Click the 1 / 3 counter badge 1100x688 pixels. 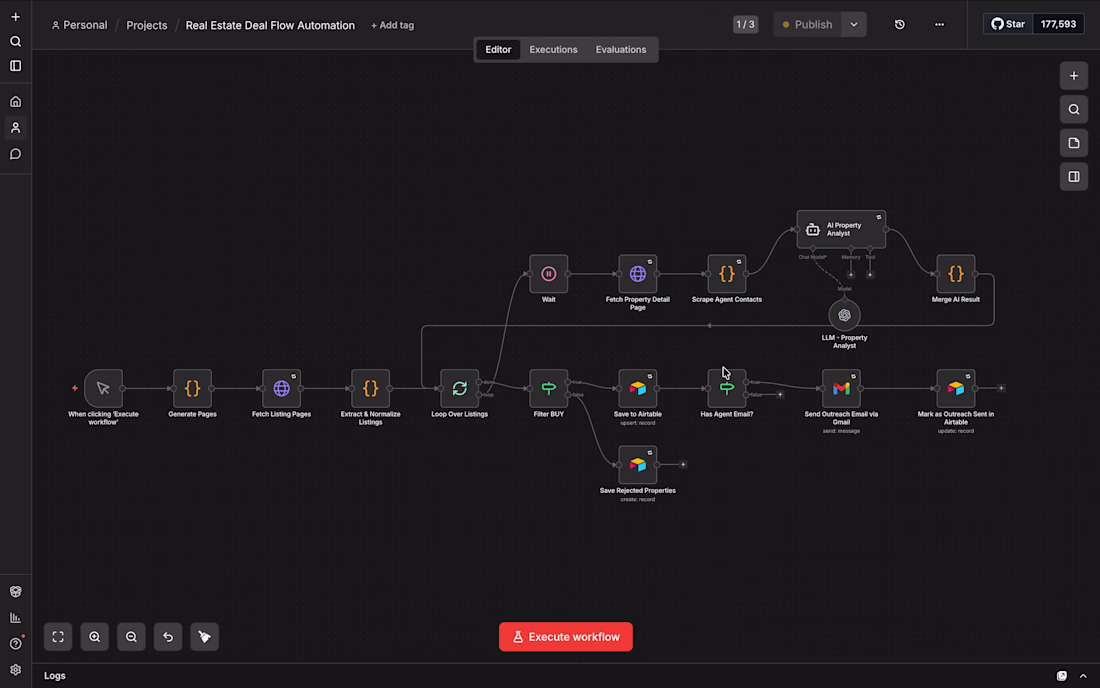click(x=745, y=25)
